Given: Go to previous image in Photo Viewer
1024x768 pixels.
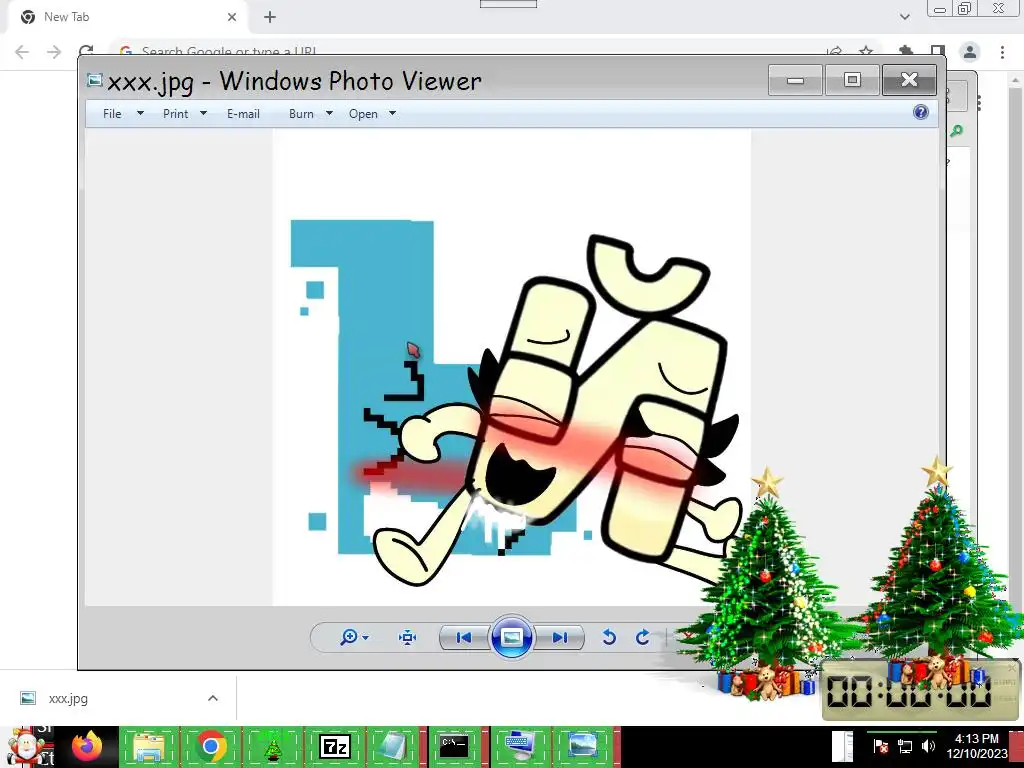Looking at the screenshot, I should pyautogui.click(x=464, y=637).
